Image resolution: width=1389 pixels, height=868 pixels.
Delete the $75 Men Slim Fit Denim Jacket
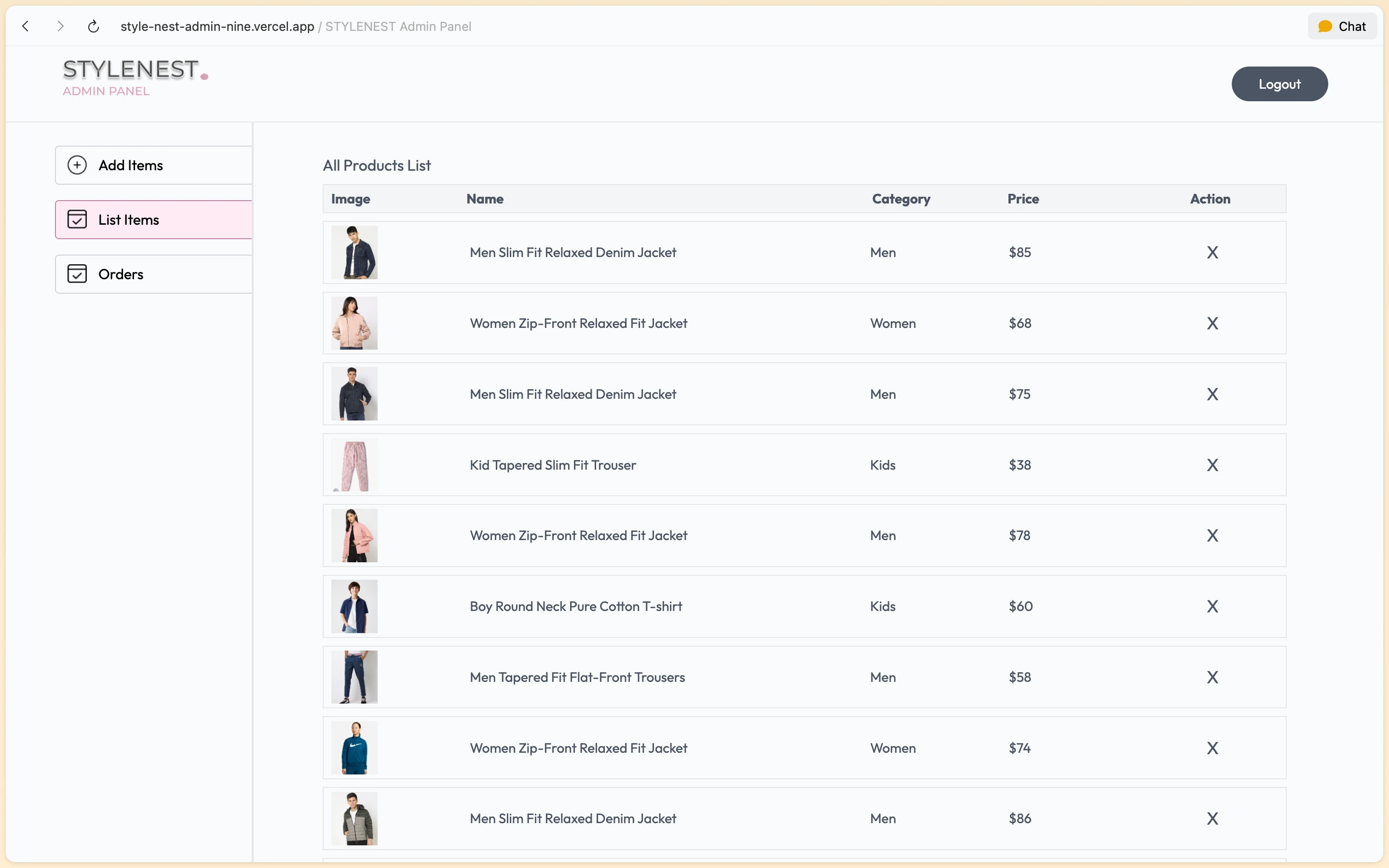[1212, 394]
